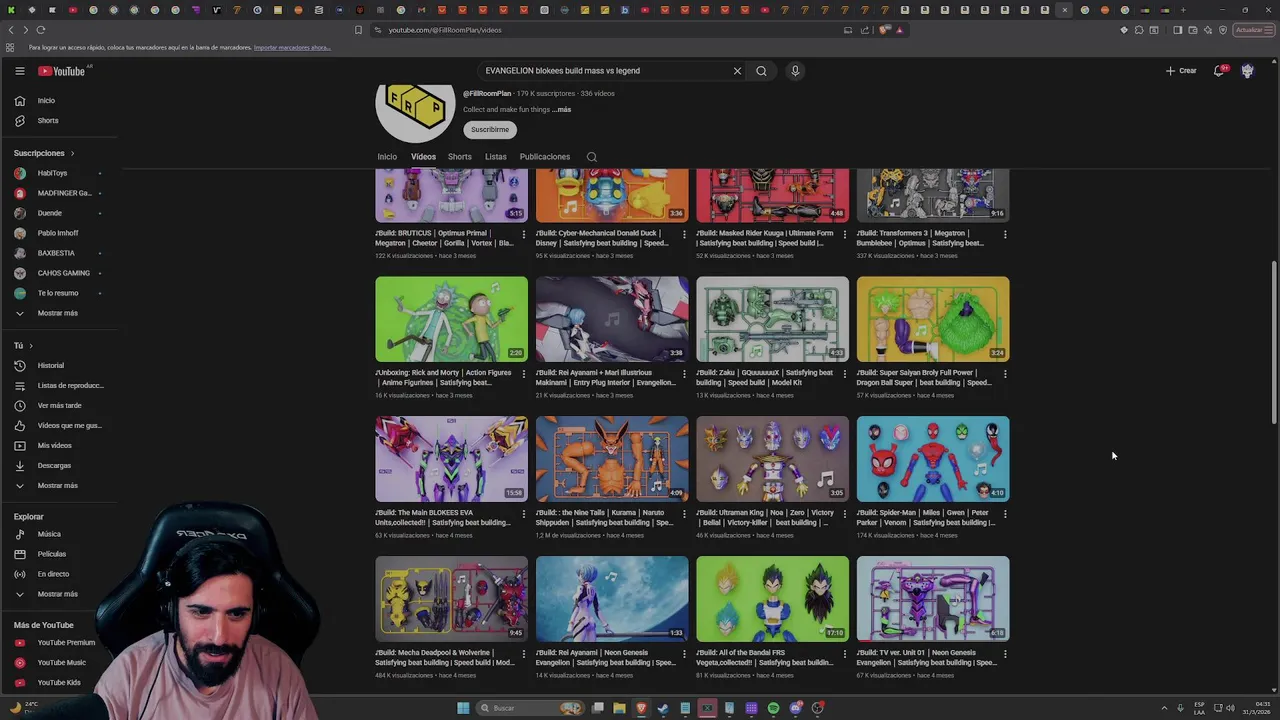Click the YouTube logo
Viewport: 1280px width, 720px height.
(62, 71)
